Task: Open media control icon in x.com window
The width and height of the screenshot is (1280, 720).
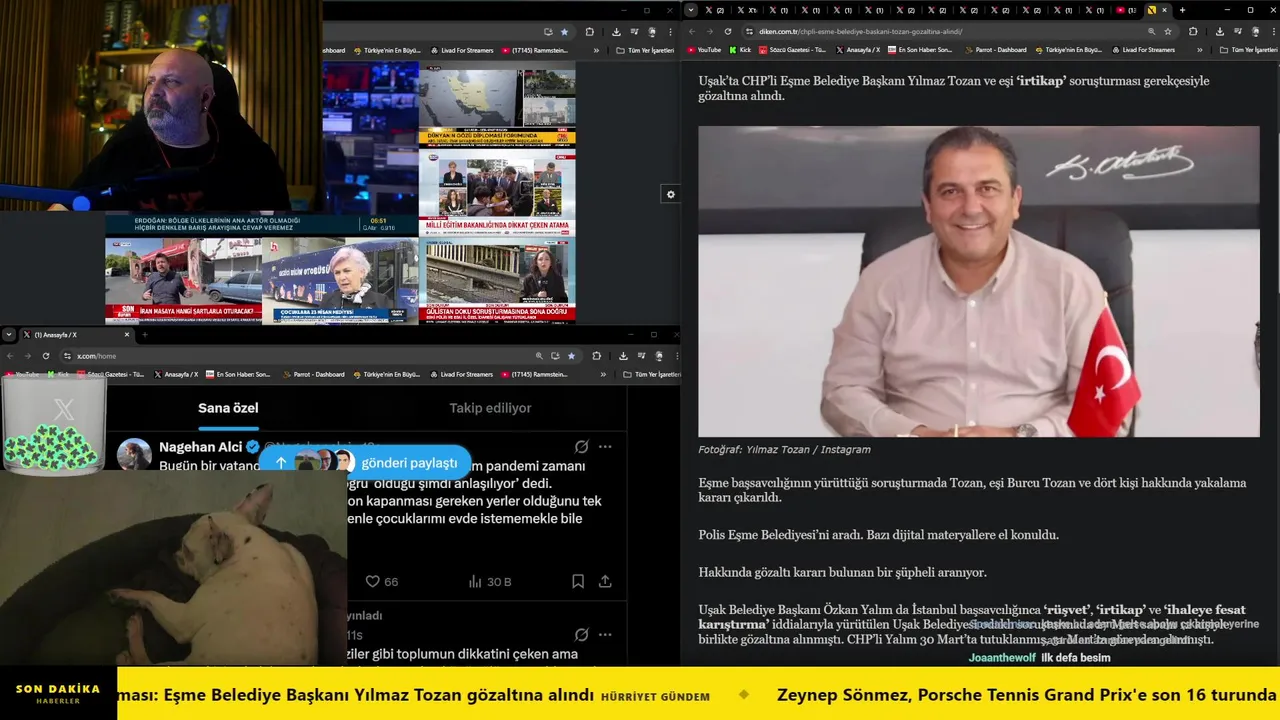Action: click(x=641, y=356)
